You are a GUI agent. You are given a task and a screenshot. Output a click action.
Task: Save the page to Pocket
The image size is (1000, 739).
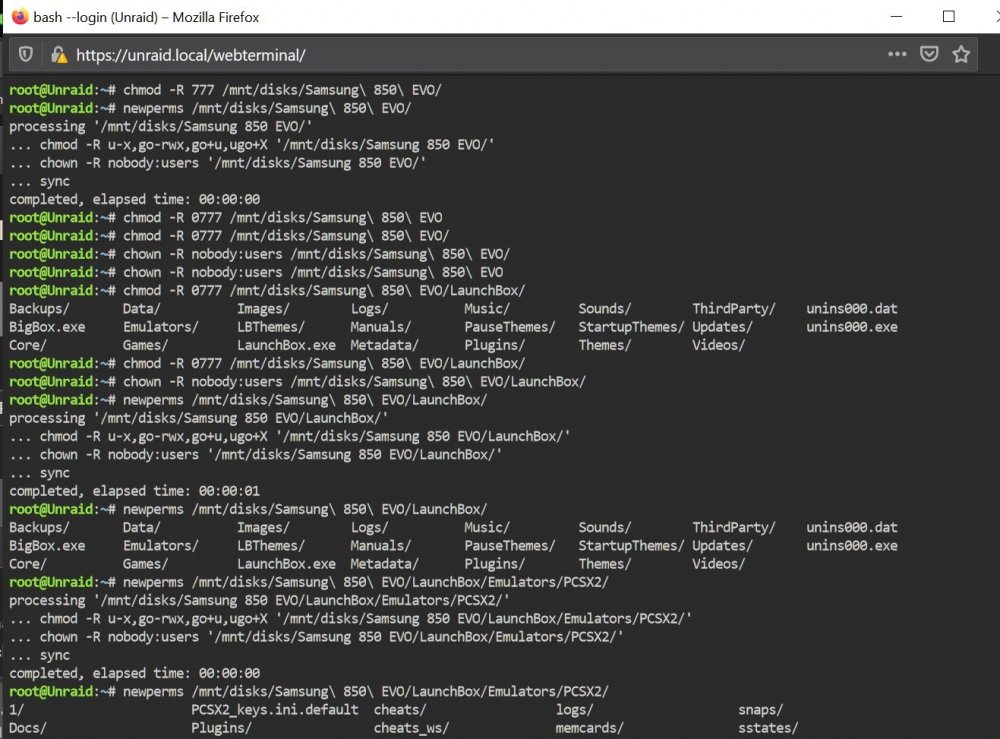[929, 54]
